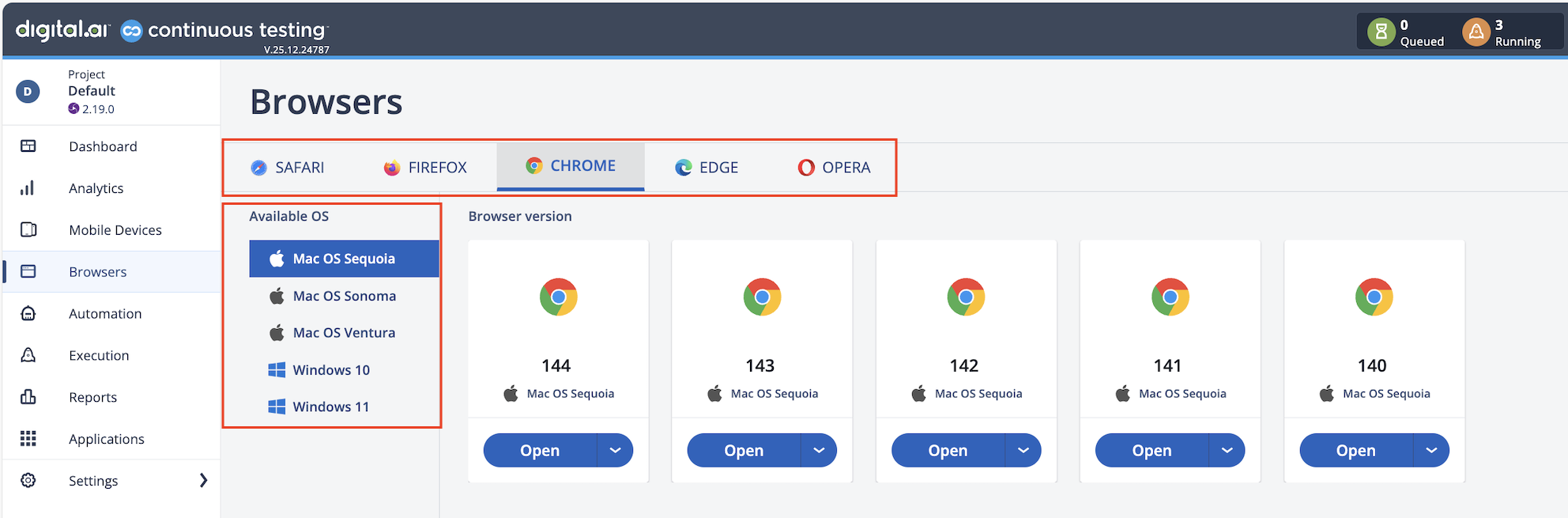
Task: Click the Dashboard sidebar icon
Action: click(x=28, y=146)
